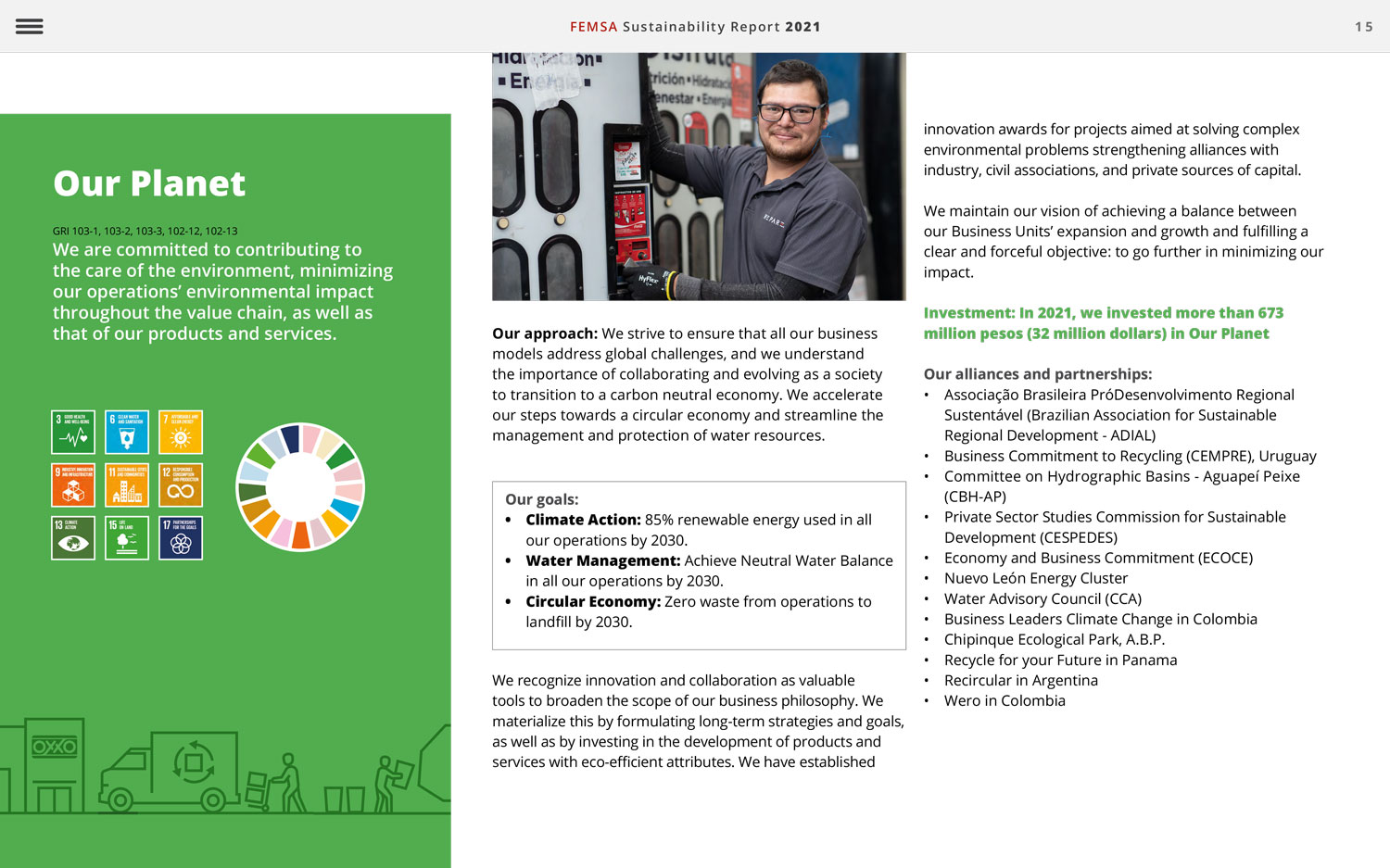The width and height of the screenshot is (1390, 868).
Task: Click SDG 17 Partnerships for Goals icon
Action: (x=181, y=537)
